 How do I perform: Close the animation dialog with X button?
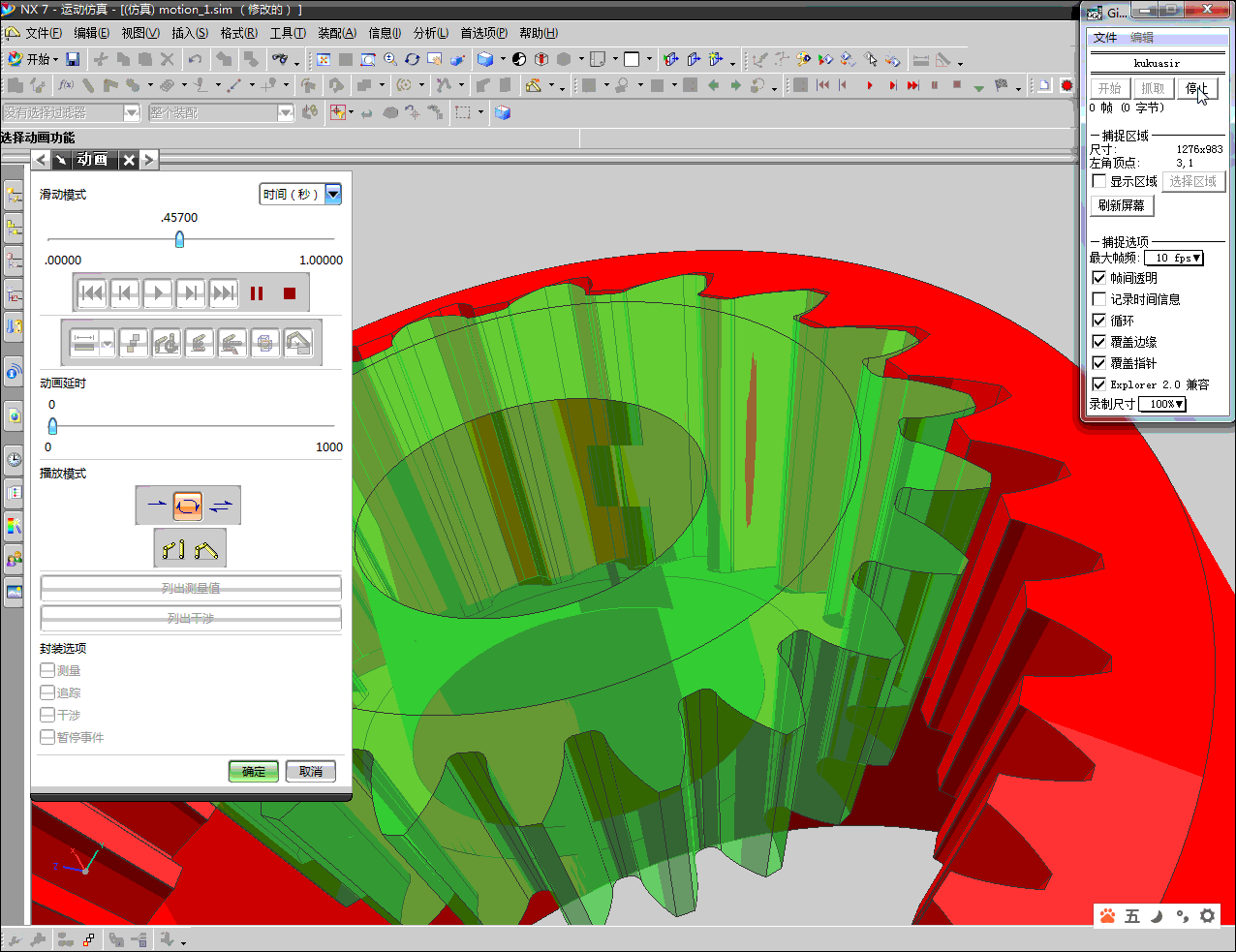[129, 160]
